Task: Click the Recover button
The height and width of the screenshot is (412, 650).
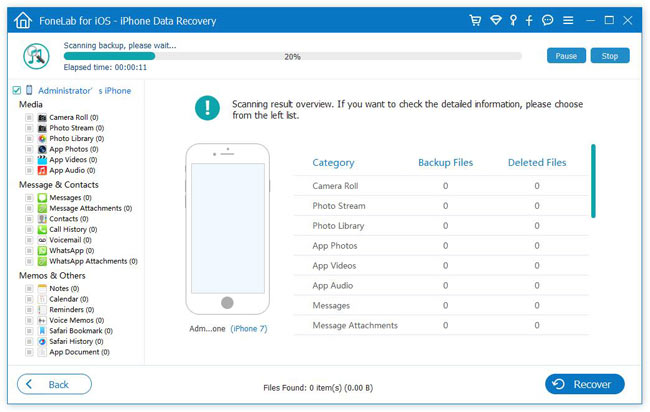Action: coord(585,384)
